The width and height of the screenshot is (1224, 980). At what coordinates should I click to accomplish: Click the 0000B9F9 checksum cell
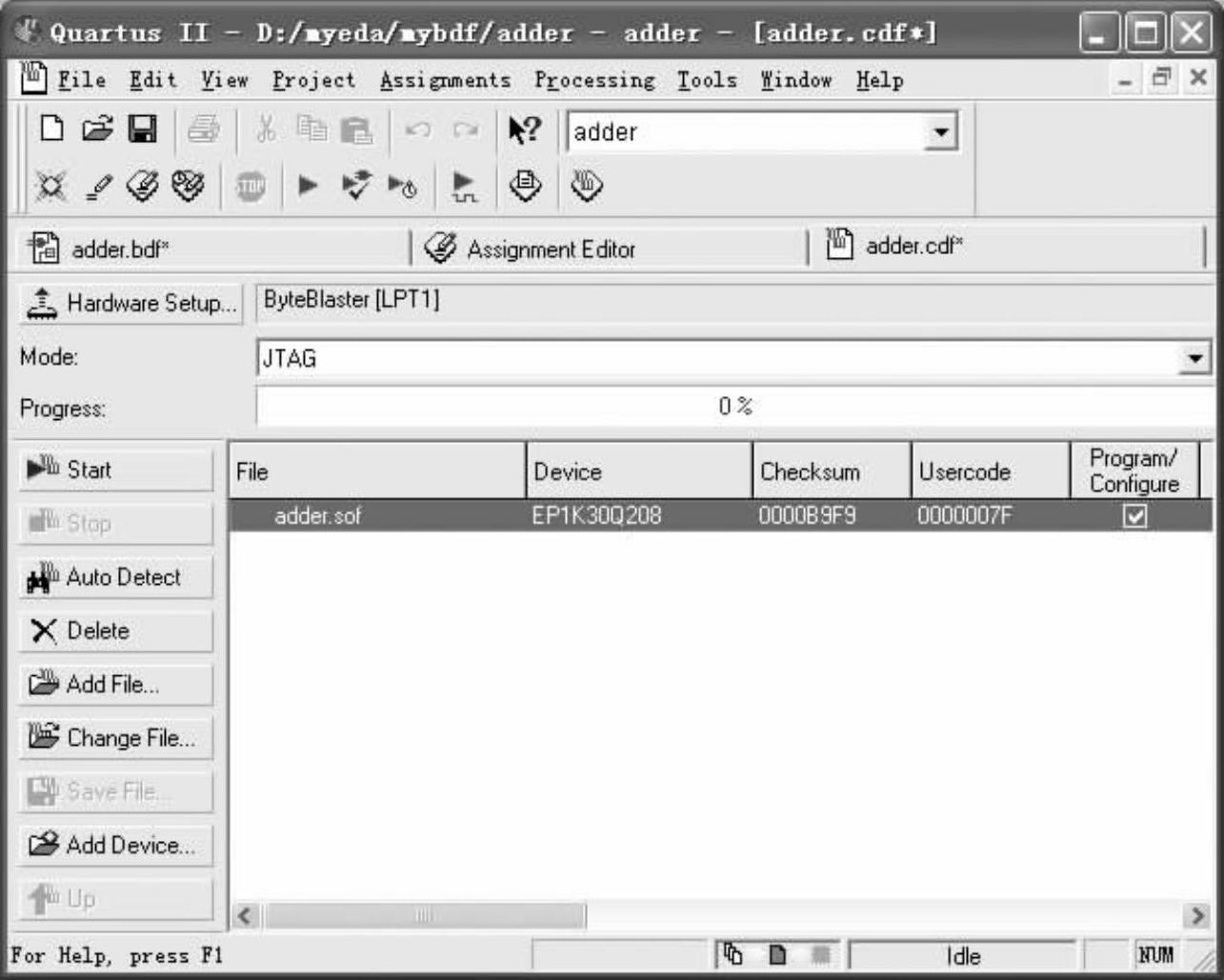tap(808, 516)
